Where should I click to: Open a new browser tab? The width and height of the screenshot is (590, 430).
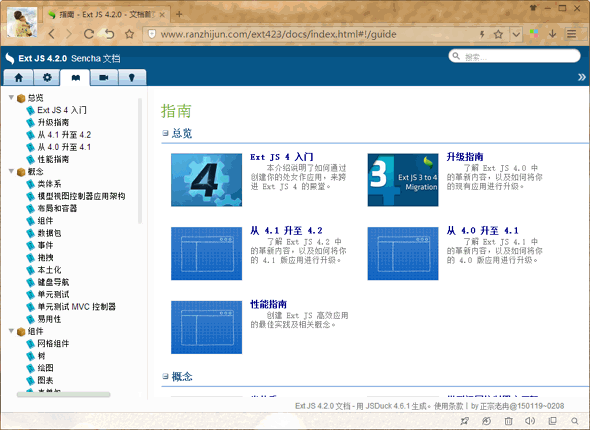coord(179,14)
